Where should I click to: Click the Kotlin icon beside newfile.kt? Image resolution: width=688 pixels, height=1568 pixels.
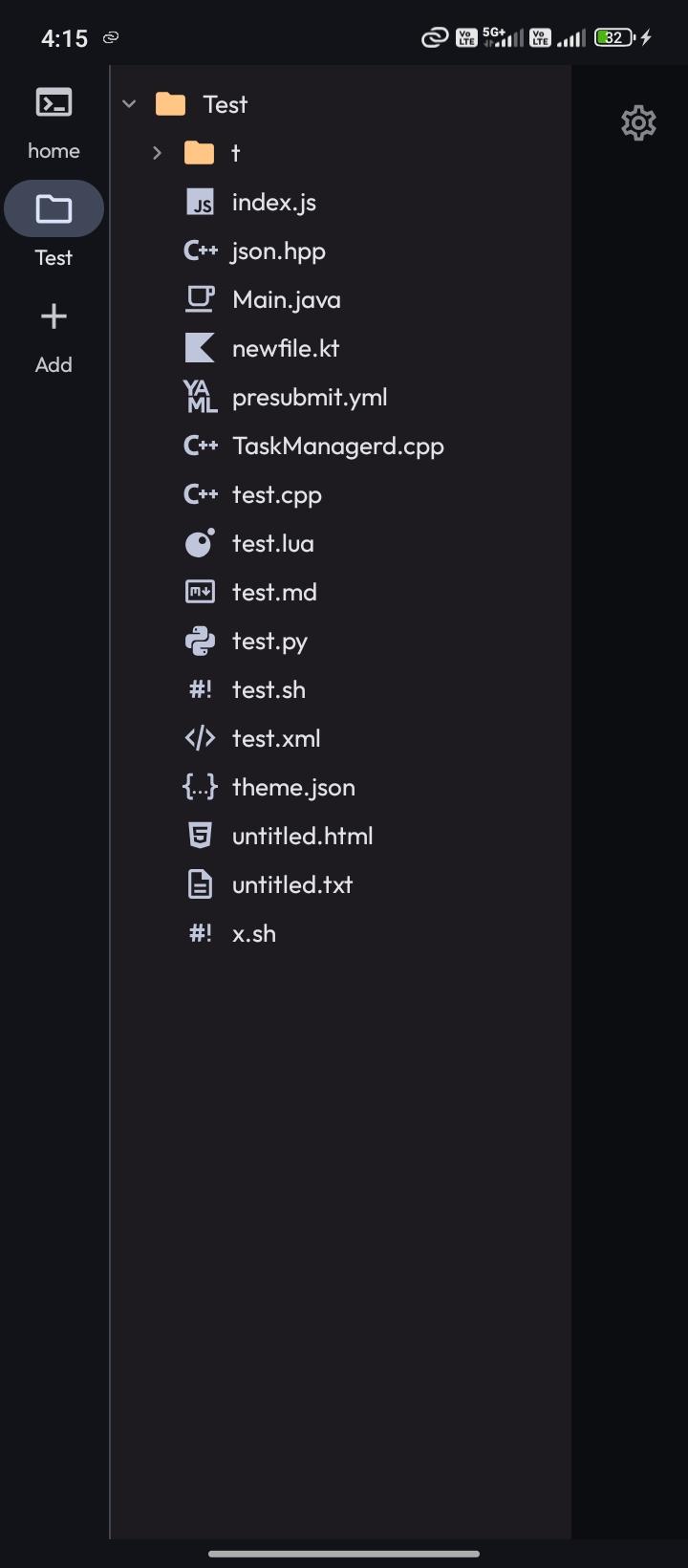(x=200, y=348)
